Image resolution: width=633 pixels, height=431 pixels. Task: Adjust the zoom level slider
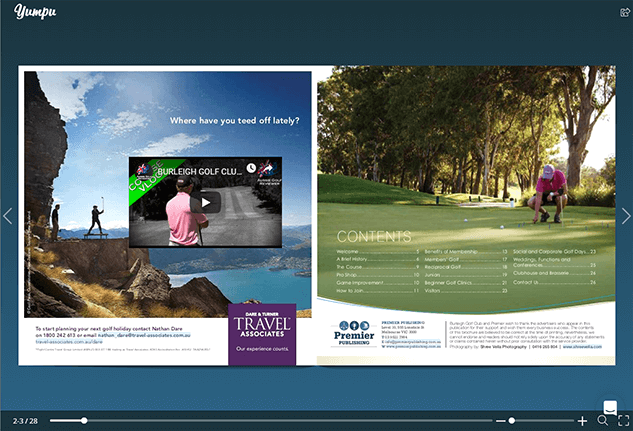click(512, 421)
